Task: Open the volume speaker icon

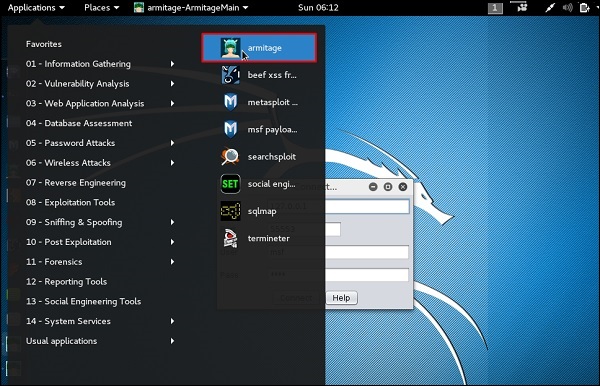Action: pyautogui.click(x=567, y=7)
